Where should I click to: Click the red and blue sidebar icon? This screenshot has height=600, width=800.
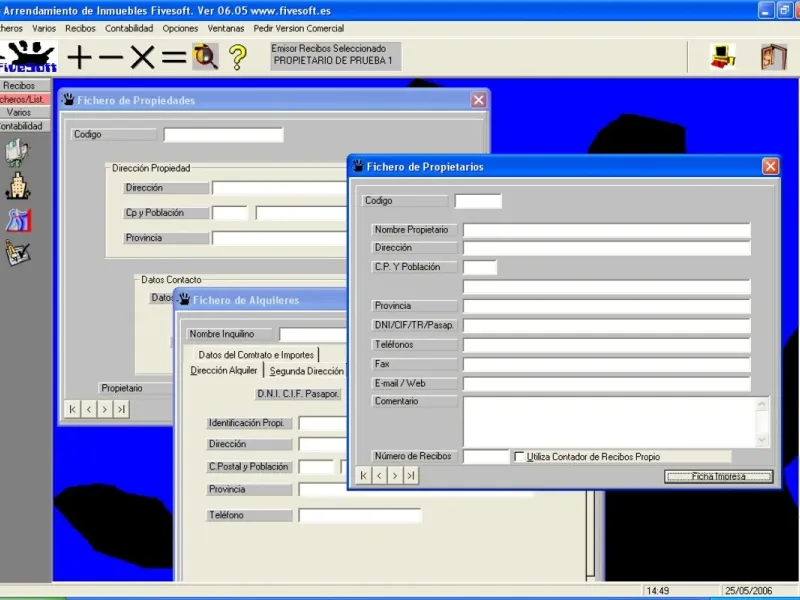19,220
